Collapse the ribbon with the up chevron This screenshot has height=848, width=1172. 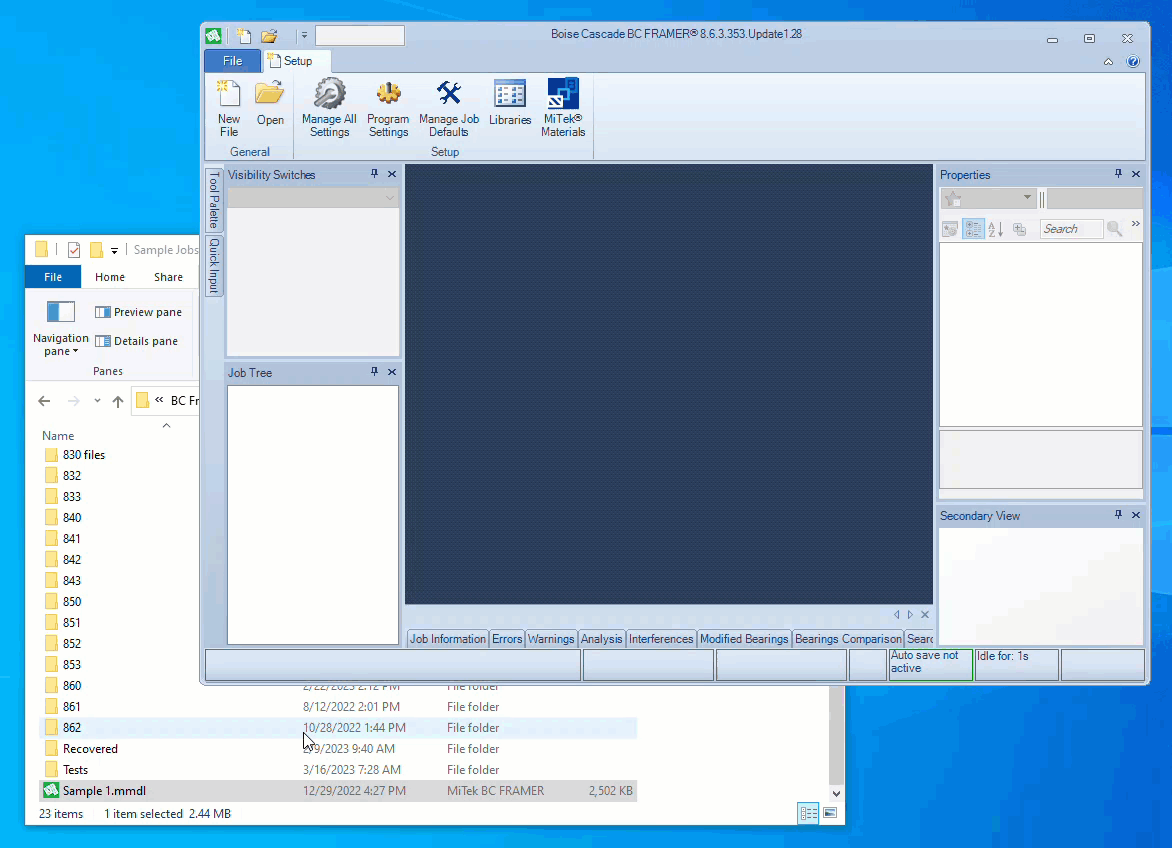click(1108, 62)
